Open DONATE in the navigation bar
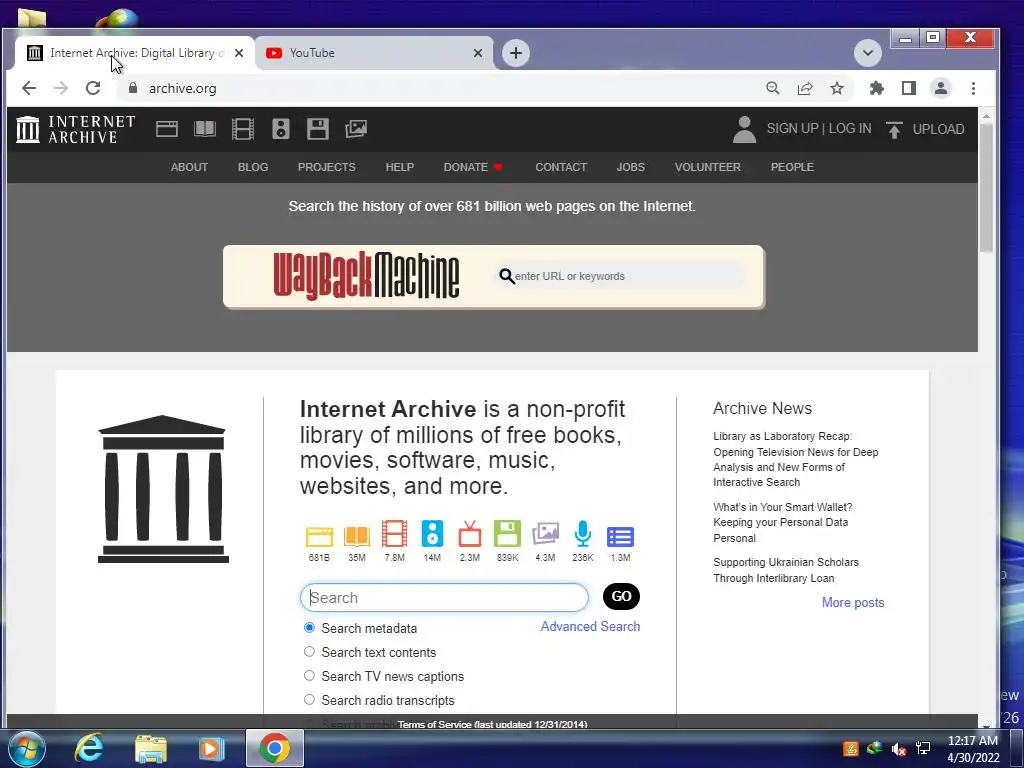The image size is (1024, 768). [x=473, y=167]
